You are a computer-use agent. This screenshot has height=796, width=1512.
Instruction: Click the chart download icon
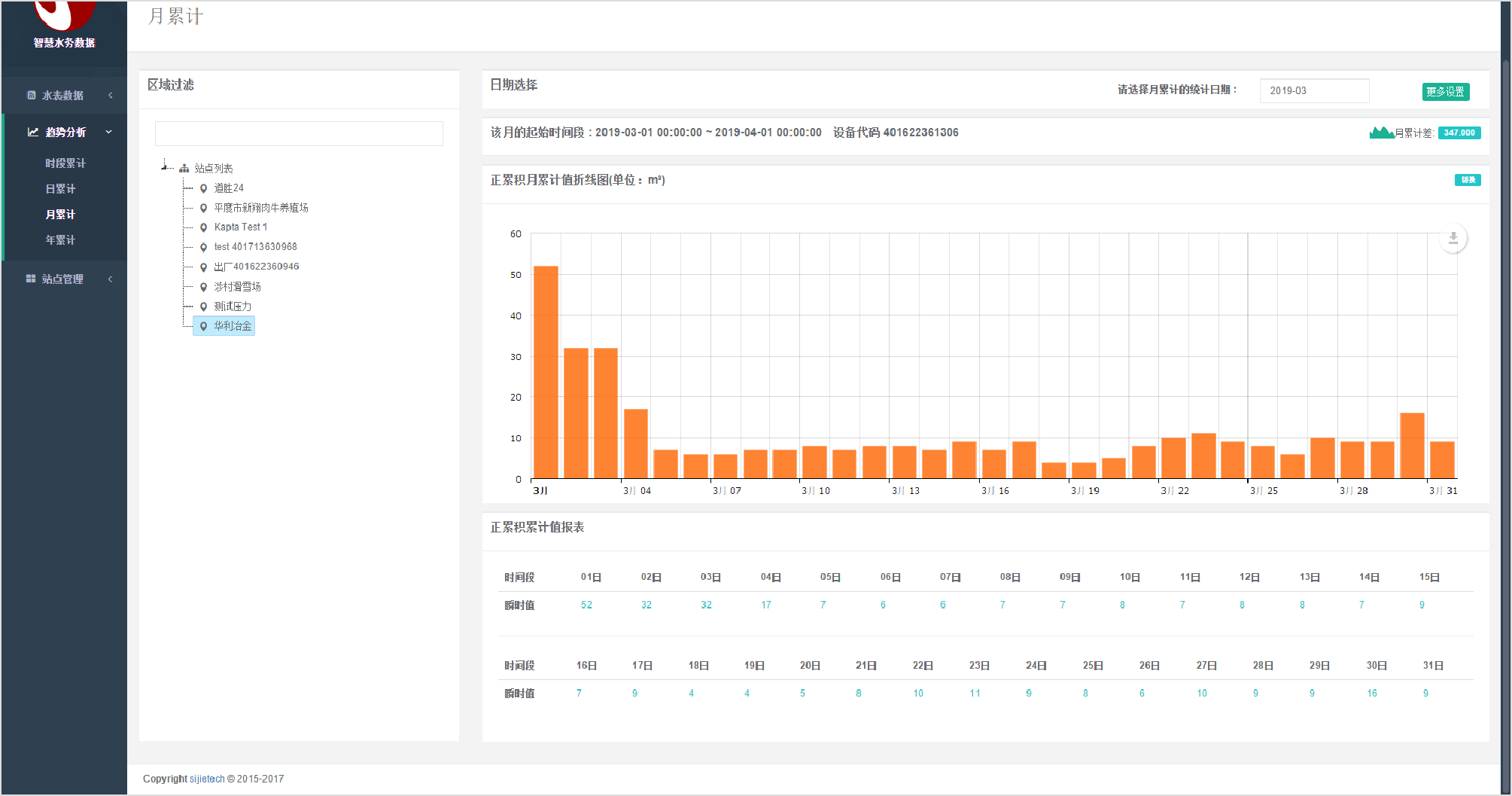(x=1453, y=238)
